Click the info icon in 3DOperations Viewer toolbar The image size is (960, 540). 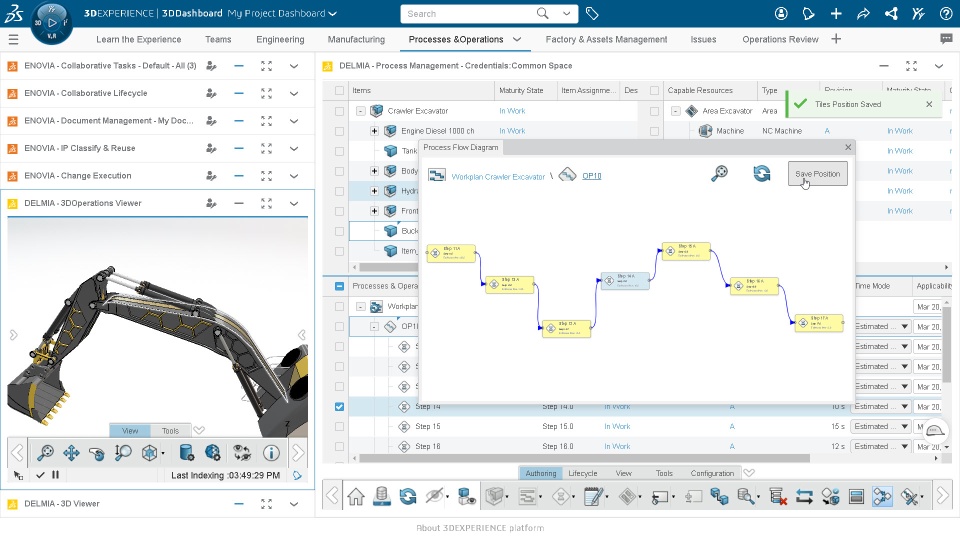click(x=271, y=452)
